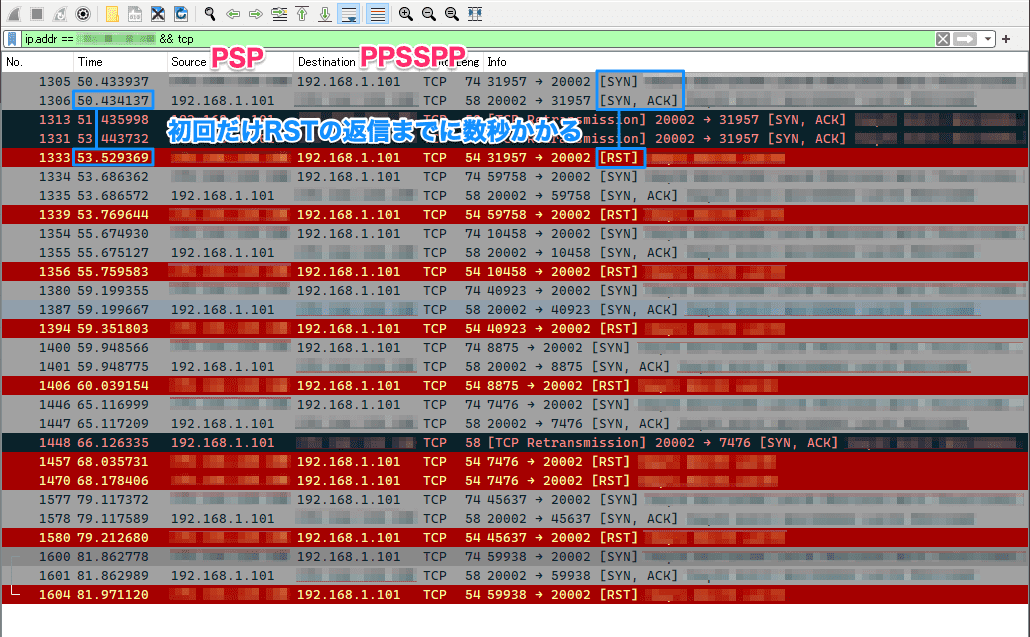Select packet 1334 at time 53.686362
1030x637 pixels.
click(515, 177)
